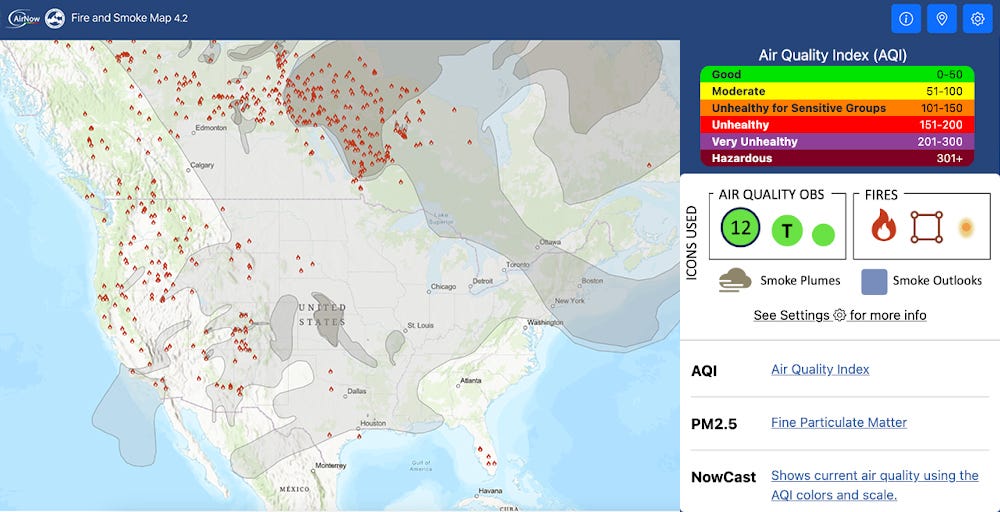Click the 'UNITED STATES' map label
1000x512 pixels.
[x=322, y=314]
